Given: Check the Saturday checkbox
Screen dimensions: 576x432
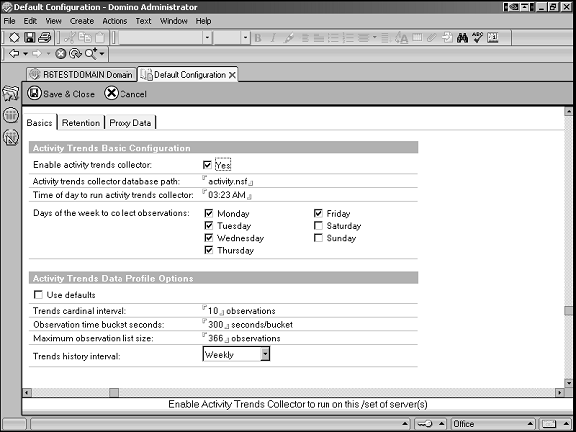Looking at the screenshot, I should 318,226.
